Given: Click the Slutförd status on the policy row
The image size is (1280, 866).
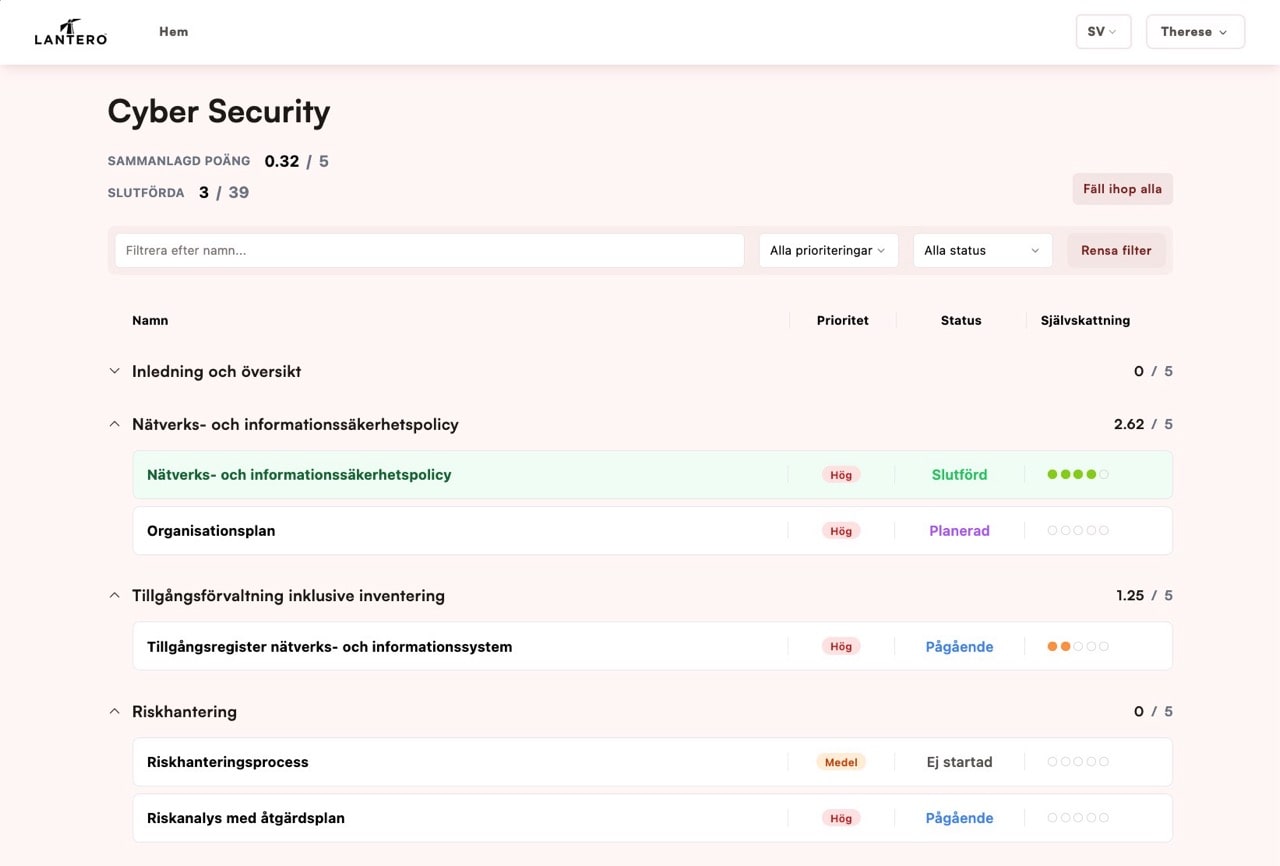Looking at the screenshot, I should pos(959,475).
